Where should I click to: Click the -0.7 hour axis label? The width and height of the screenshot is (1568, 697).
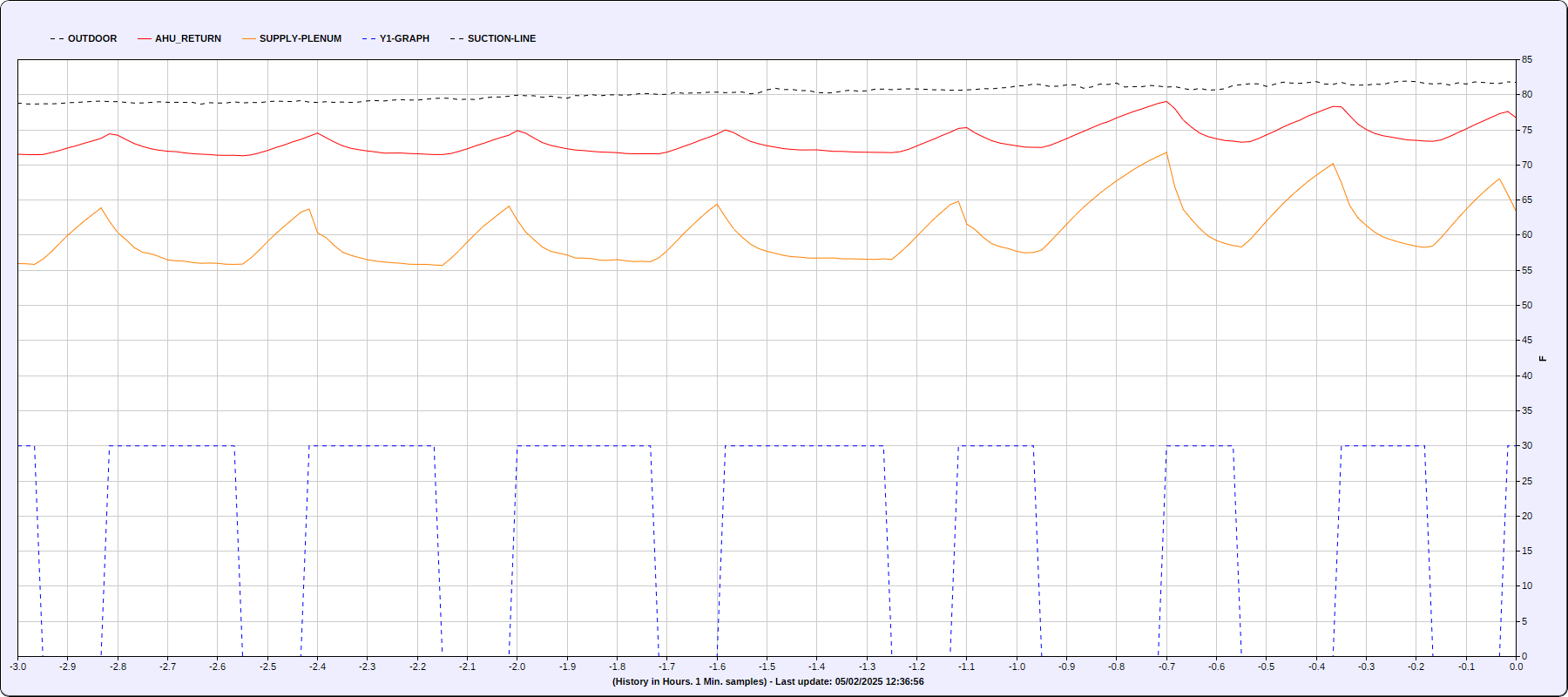(1166, 667)
